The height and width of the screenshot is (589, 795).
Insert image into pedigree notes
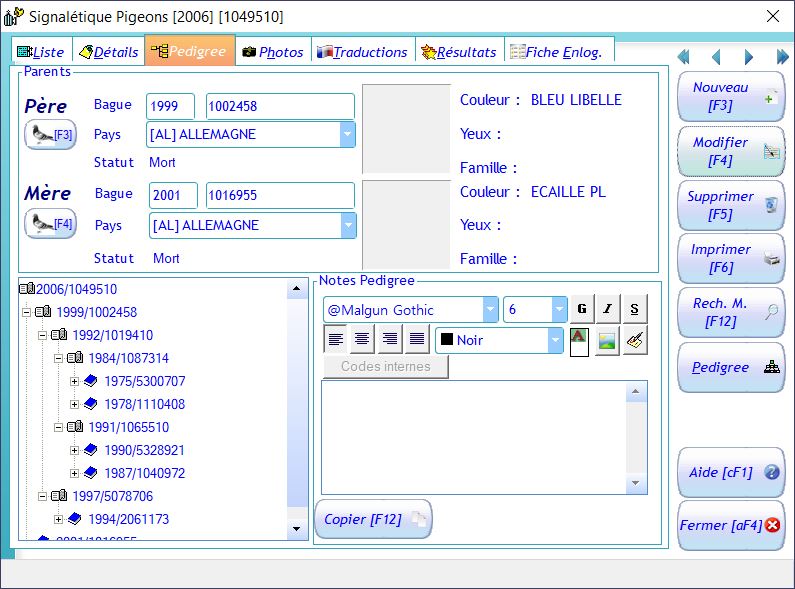tap(607, 341)
